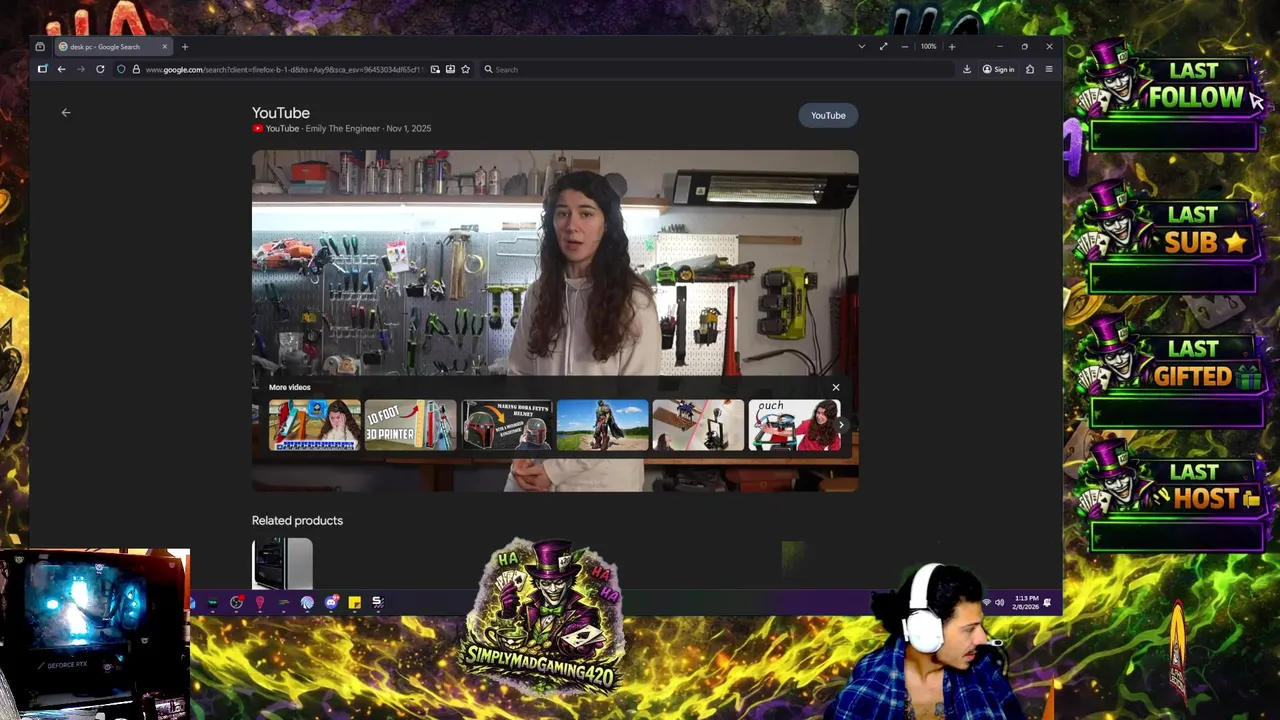Open the yellow sticky notes taskbar app

click(354, 603)
